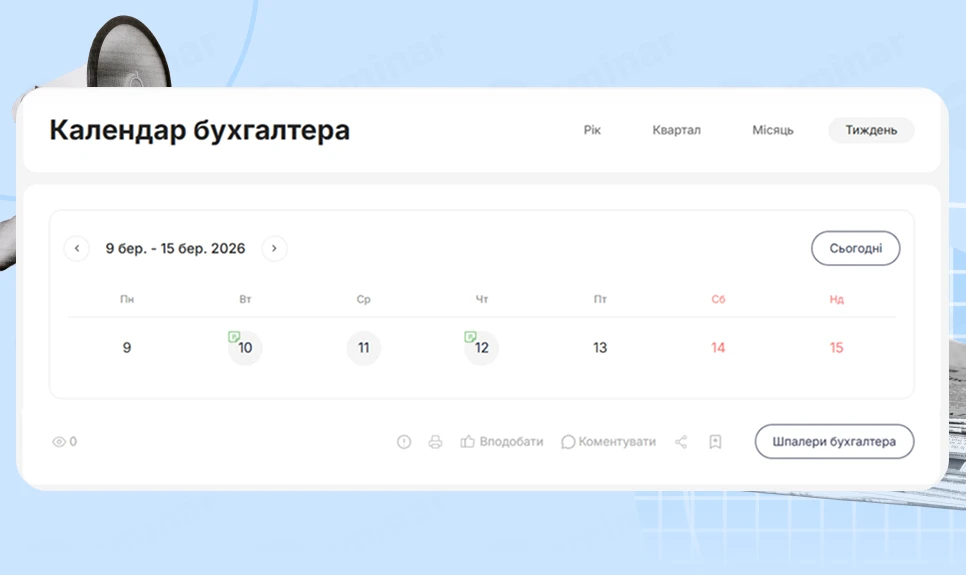The width and height of the screenshot is (966, 575).
Task: Click the views eye icon
Action: [59, 442]
